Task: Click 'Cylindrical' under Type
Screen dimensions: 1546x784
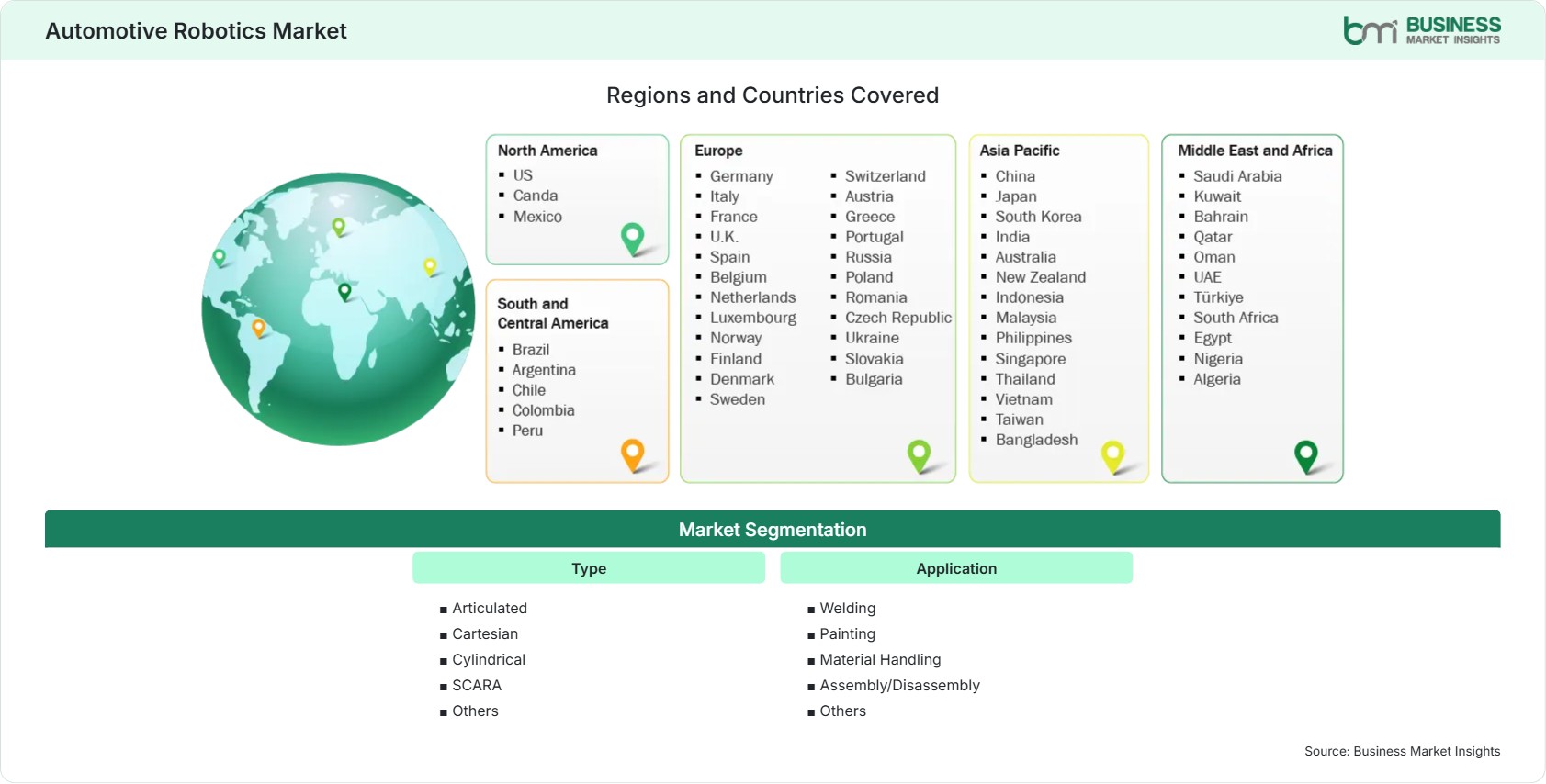Action: click(x=489, y=660)
